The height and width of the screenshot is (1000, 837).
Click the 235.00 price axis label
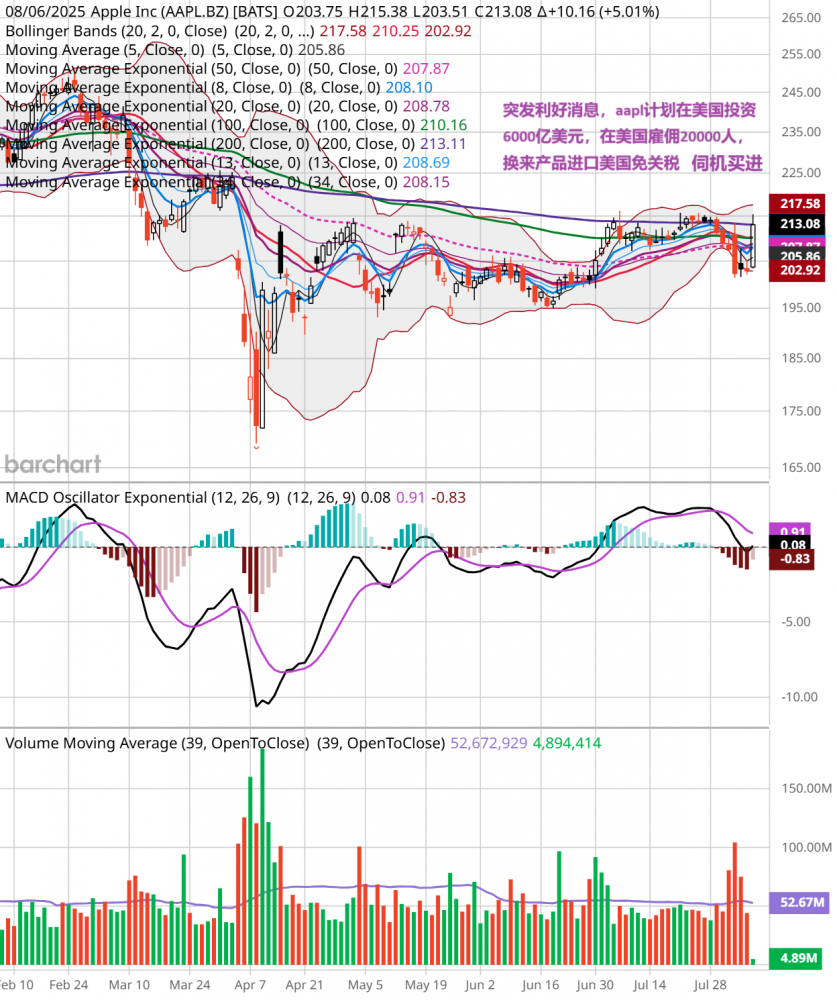coord(801,132)
